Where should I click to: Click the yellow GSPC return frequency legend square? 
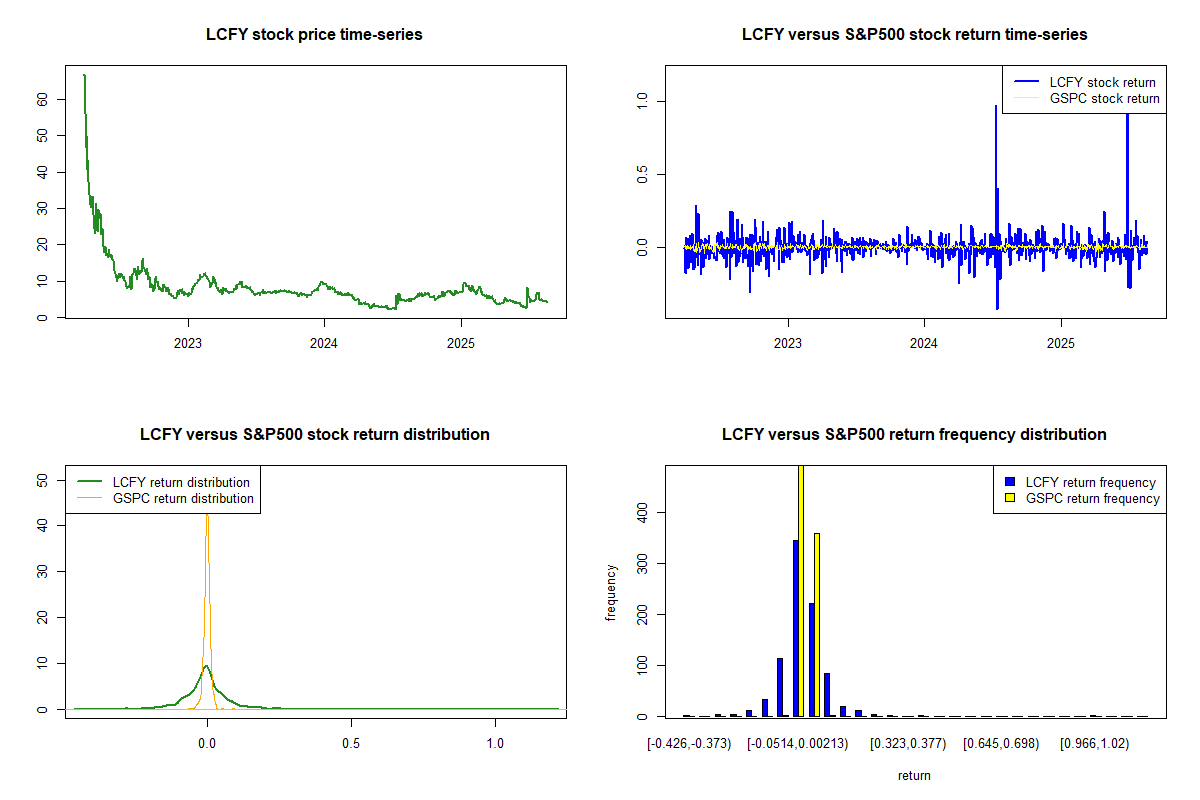(x=1010, y=498)
